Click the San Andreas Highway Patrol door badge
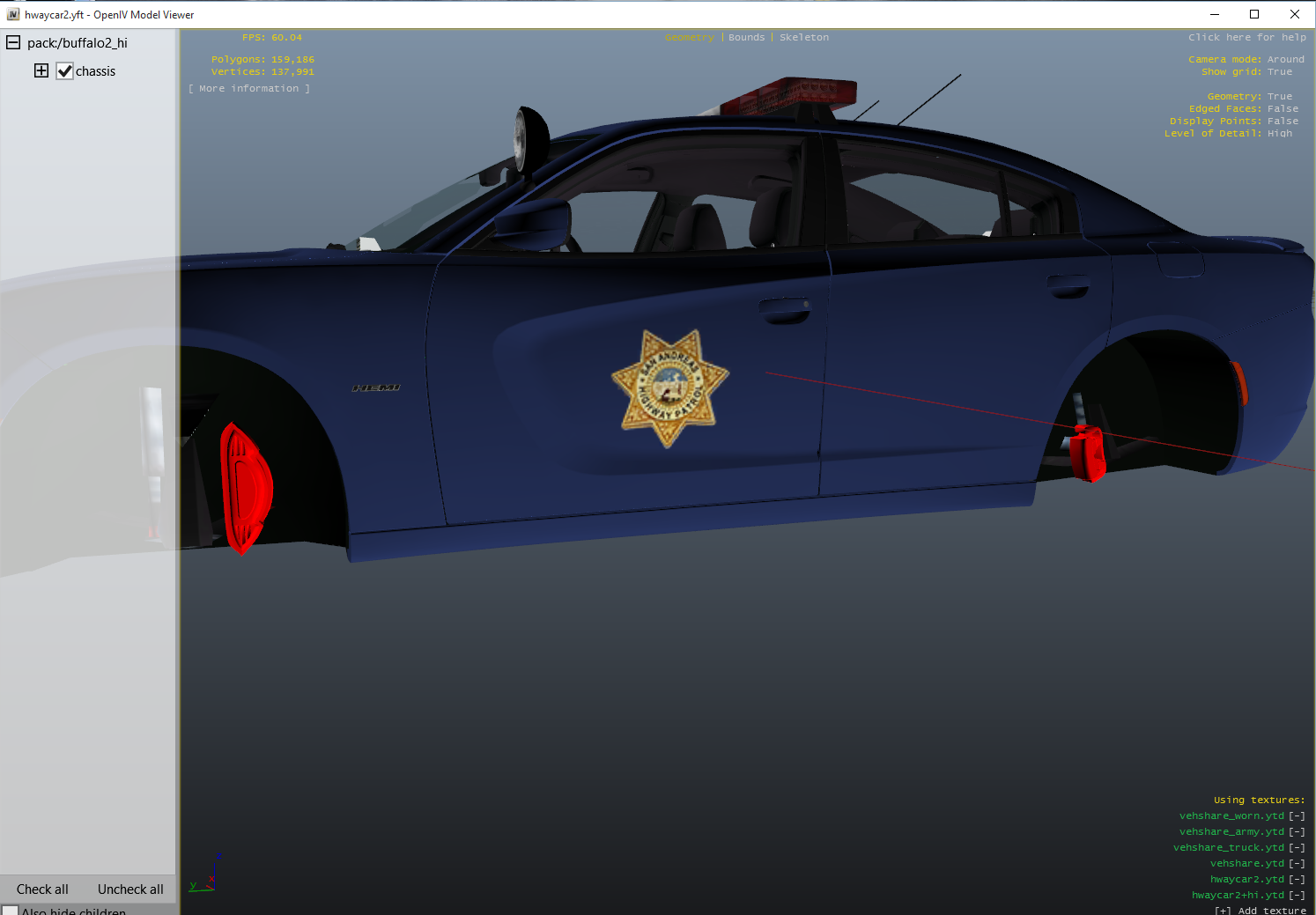1316x915 pixels. [670, 387]
